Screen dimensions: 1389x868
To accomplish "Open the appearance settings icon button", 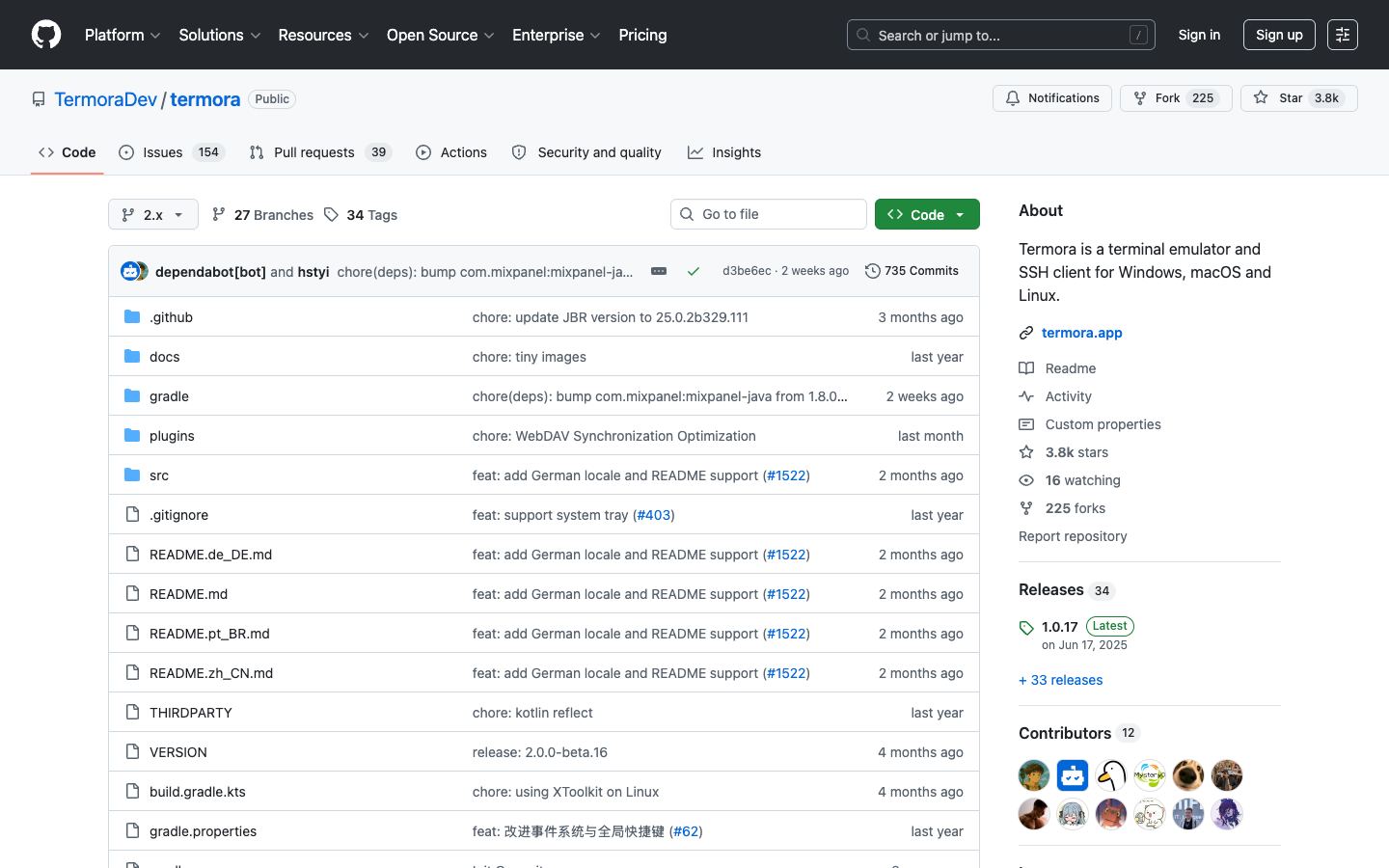I will (1343, 35).
